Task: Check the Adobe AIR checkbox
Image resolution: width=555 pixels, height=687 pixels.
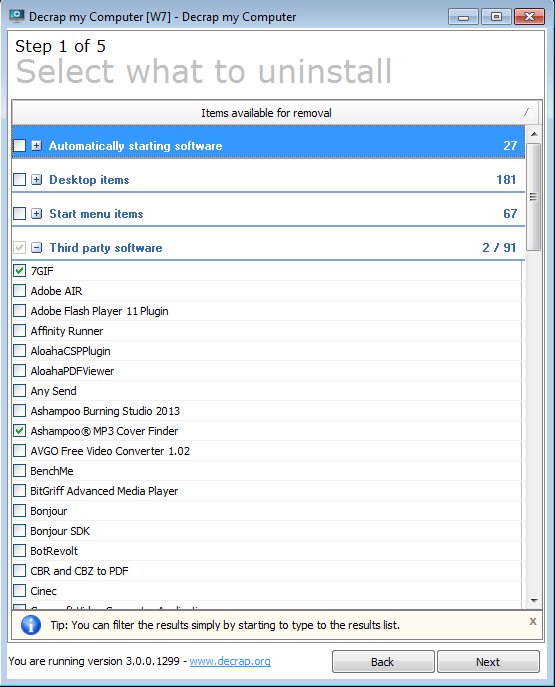Action: point(19,290)
